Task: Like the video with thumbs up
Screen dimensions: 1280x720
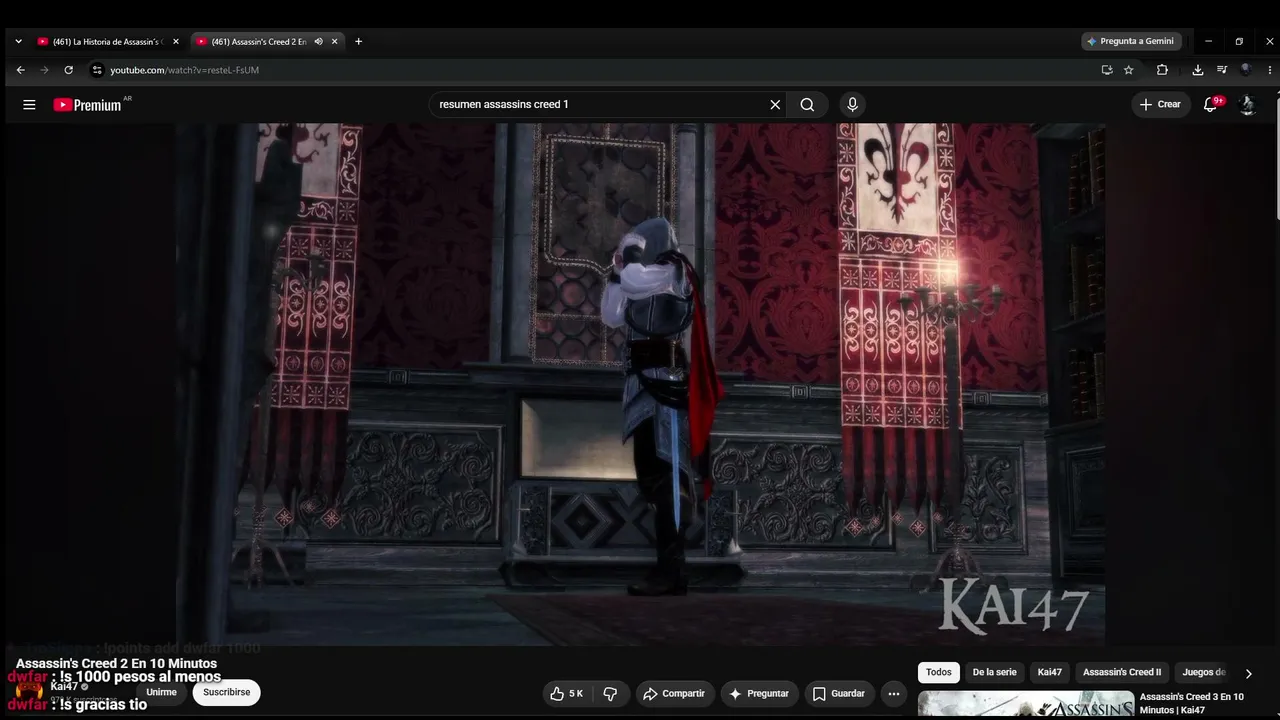Action: [566, 693]
